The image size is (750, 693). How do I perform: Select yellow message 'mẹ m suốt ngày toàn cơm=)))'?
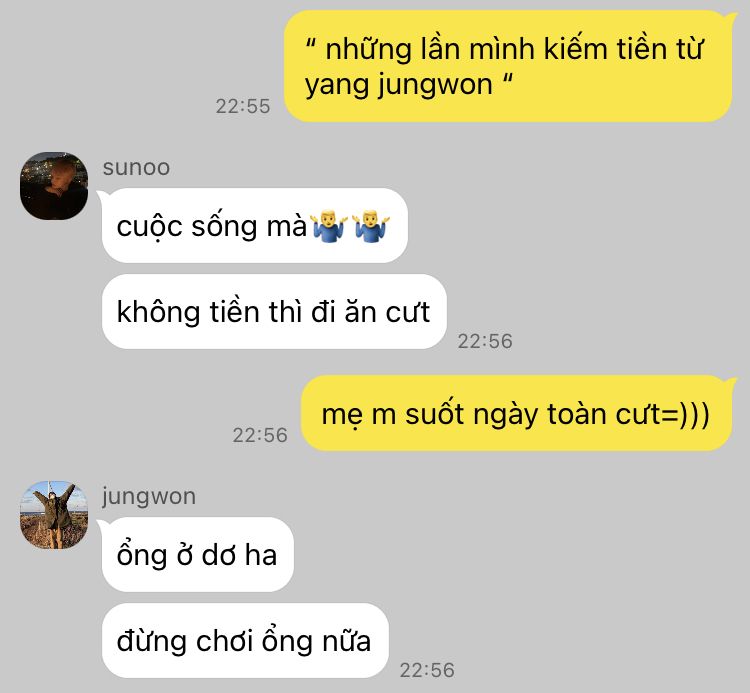tap(517, 413)
